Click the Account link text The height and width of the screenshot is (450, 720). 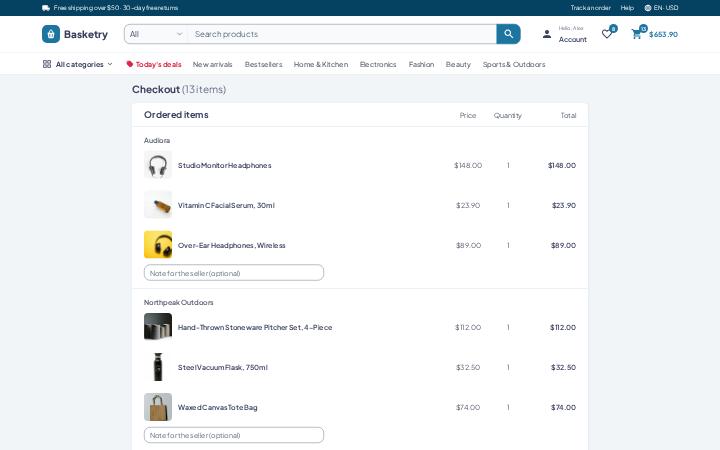pyautogui.click(x=573, y=39)
